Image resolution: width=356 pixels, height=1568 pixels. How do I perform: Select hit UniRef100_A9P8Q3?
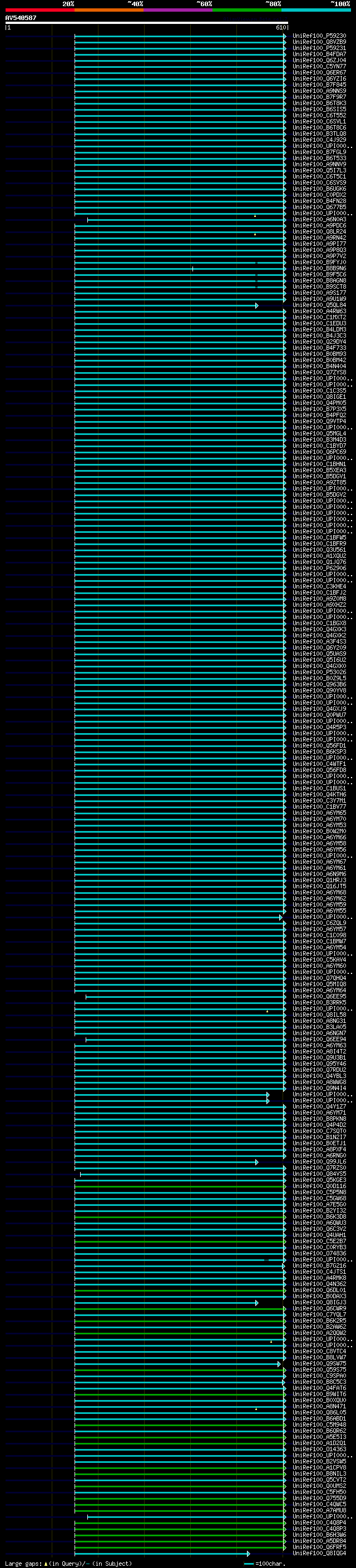[319, 250]
